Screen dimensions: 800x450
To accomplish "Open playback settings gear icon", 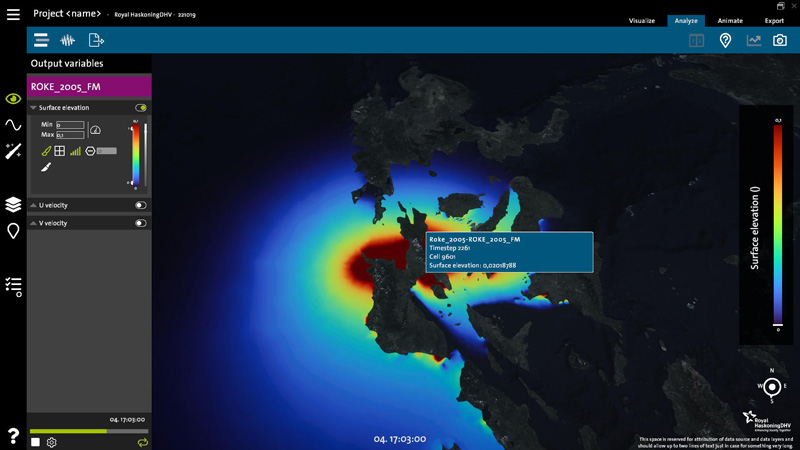I will (x=52, y=442).
